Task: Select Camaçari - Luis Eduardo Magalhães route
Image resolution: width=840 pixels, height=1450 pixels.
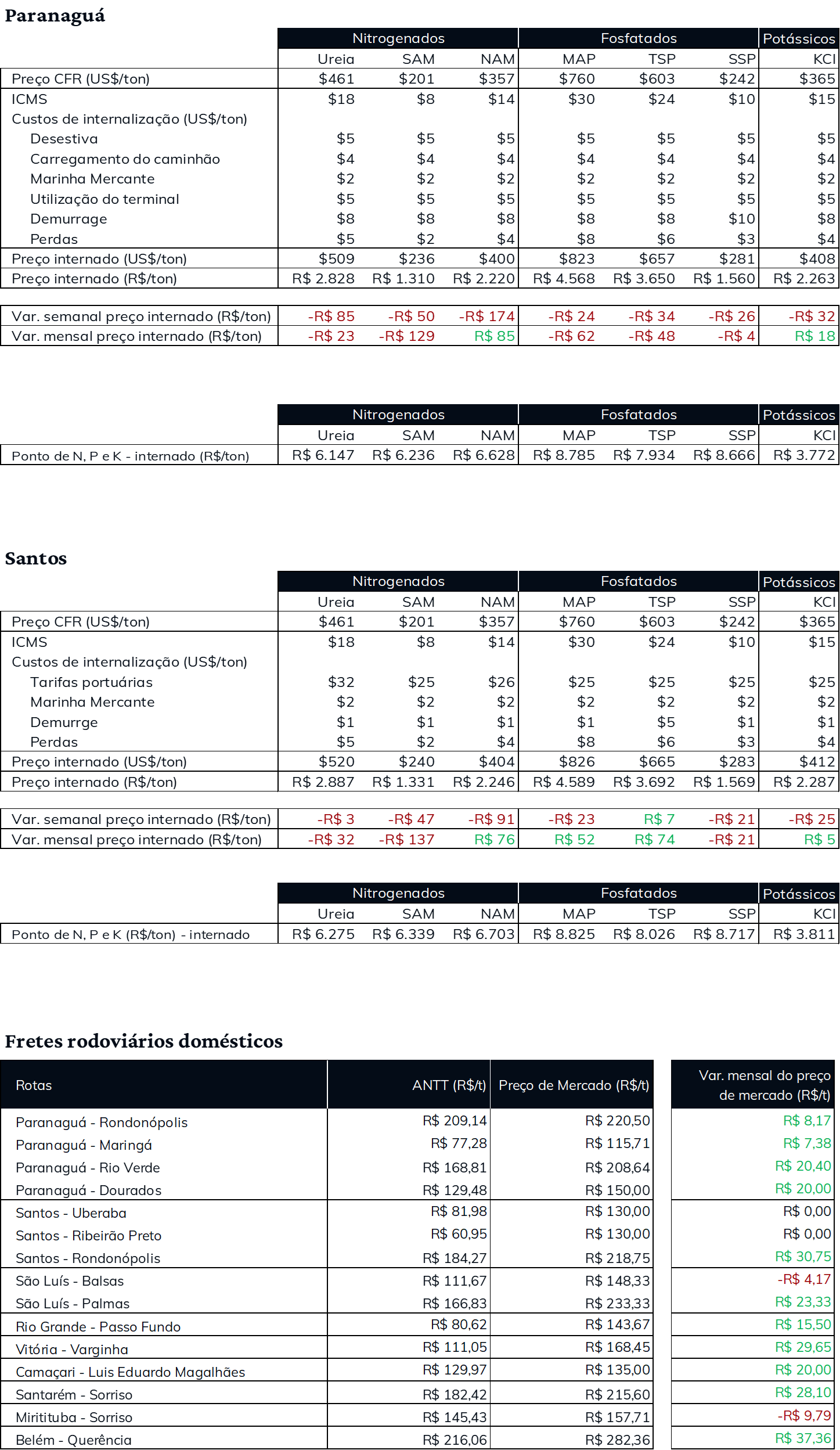Action: click(x=130, y=1372)
